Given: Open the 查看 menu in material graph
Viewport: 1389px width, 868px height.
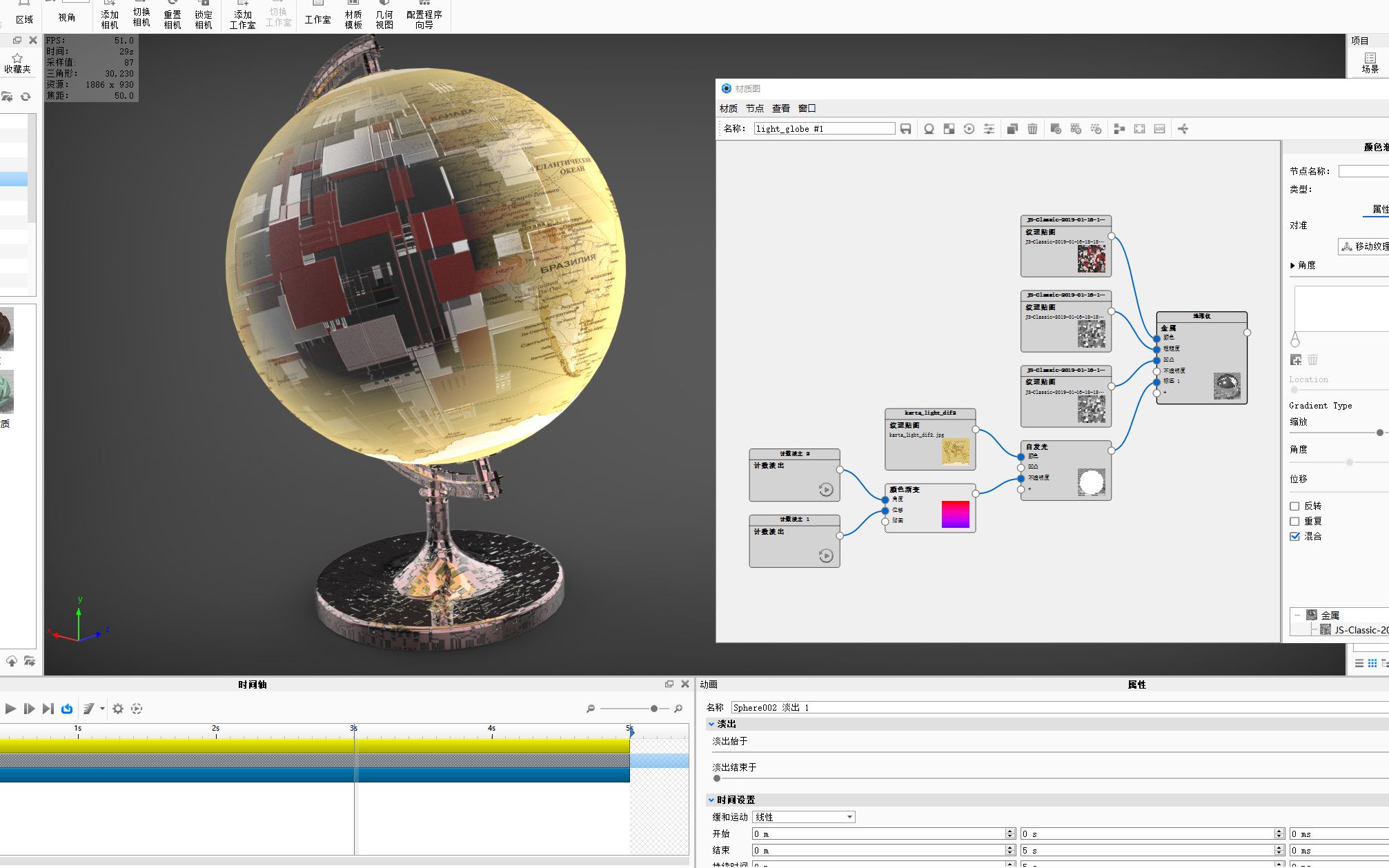Looking at the screenshot, I should tap(780, 108).
